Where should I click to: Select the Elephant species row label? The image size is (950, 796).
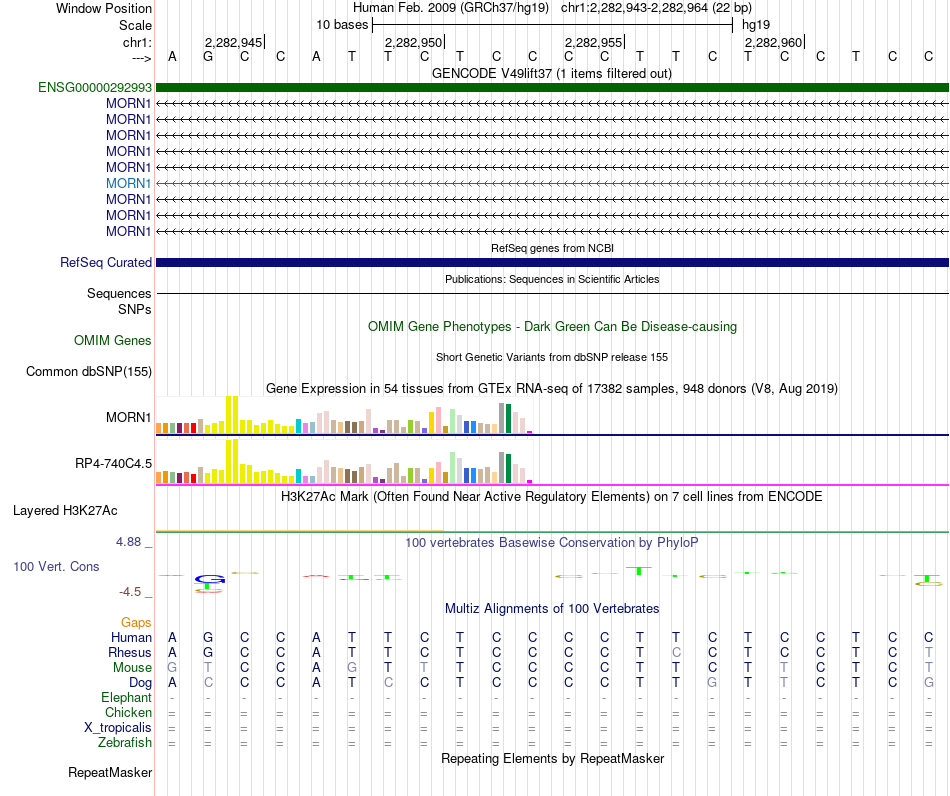coord(127,697)
